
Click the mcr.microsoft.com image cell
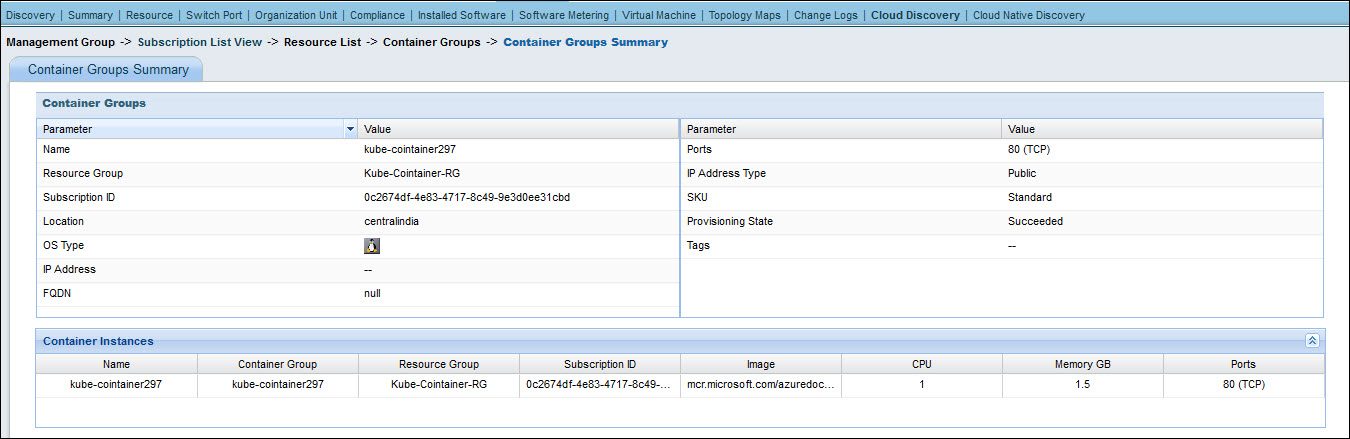tap(760, 385)
